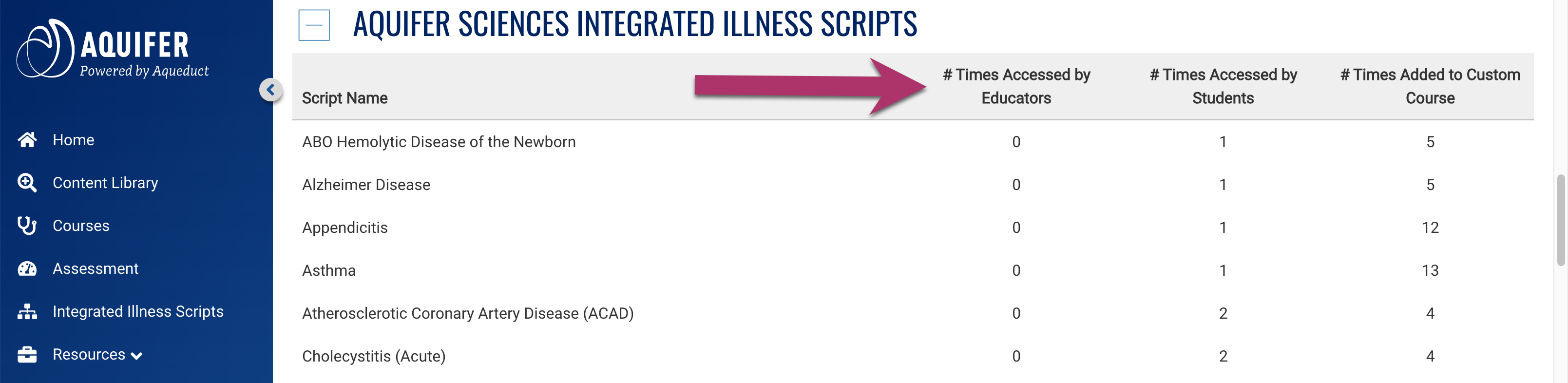Sort by Times Accessed by Educators column
This screenshot has width=1568, height=383.
[x=1016, y=86]
